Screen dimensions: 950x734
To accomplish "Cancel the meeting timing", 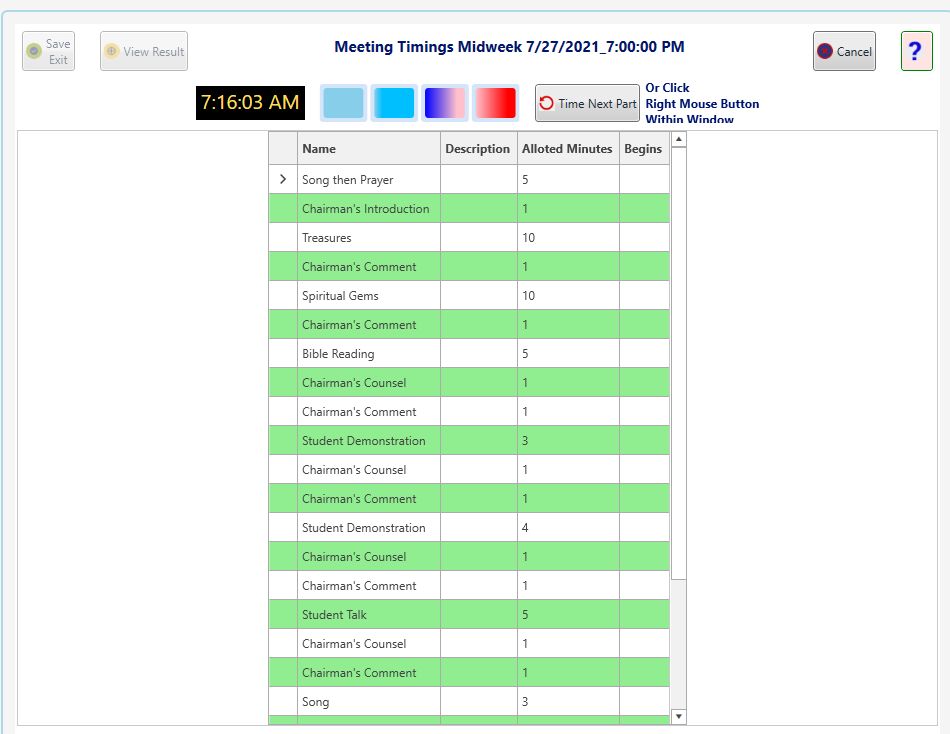I will click(x=844, y=52).
